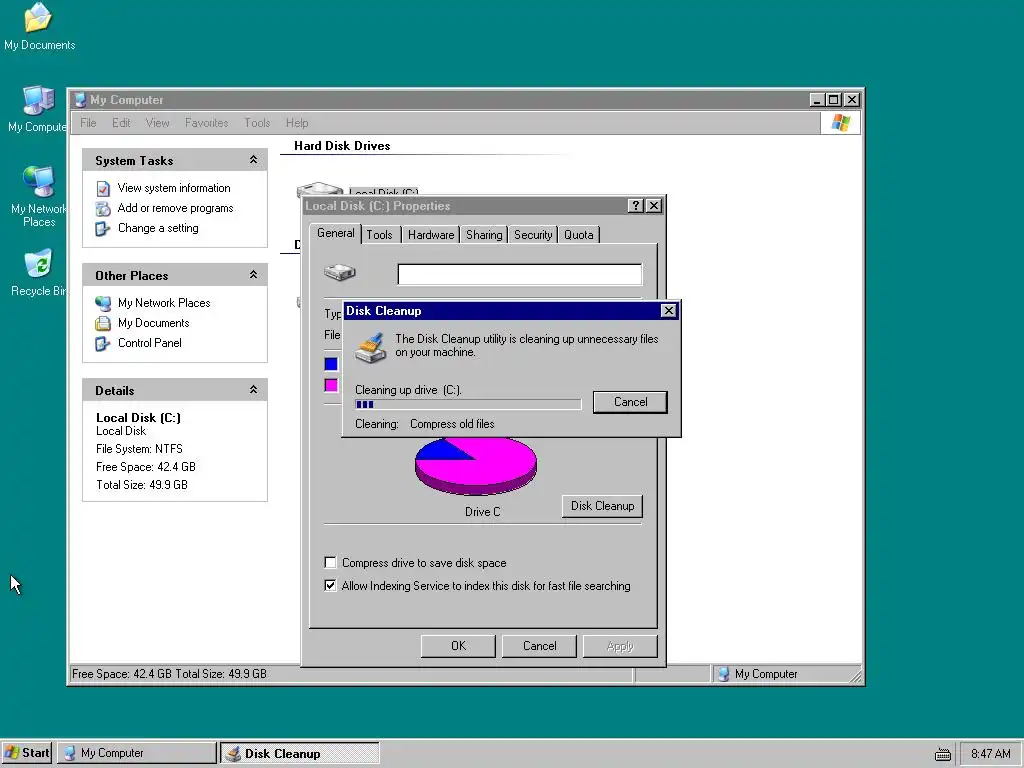
Task: Switch to the Sharing tab
Action: pyautogui.click(x=484, y=234)
